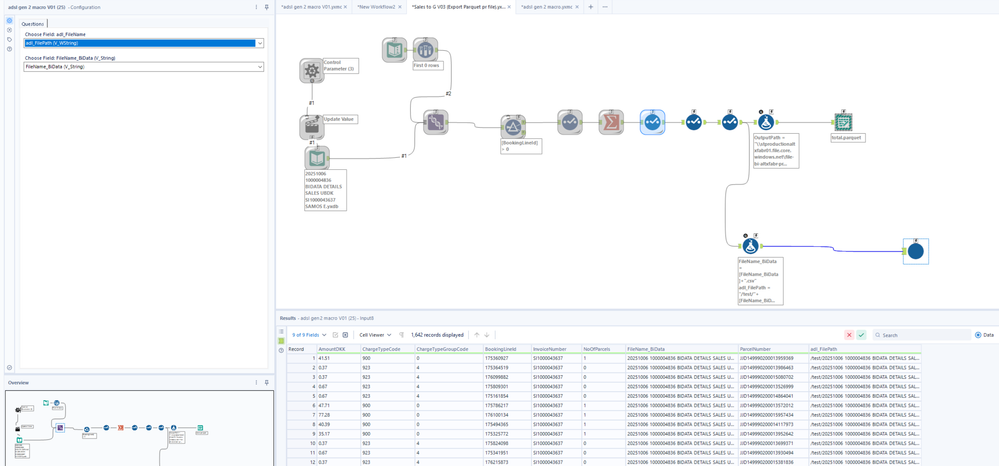Click the green checkmark in Results

click(x=861, y=335)
